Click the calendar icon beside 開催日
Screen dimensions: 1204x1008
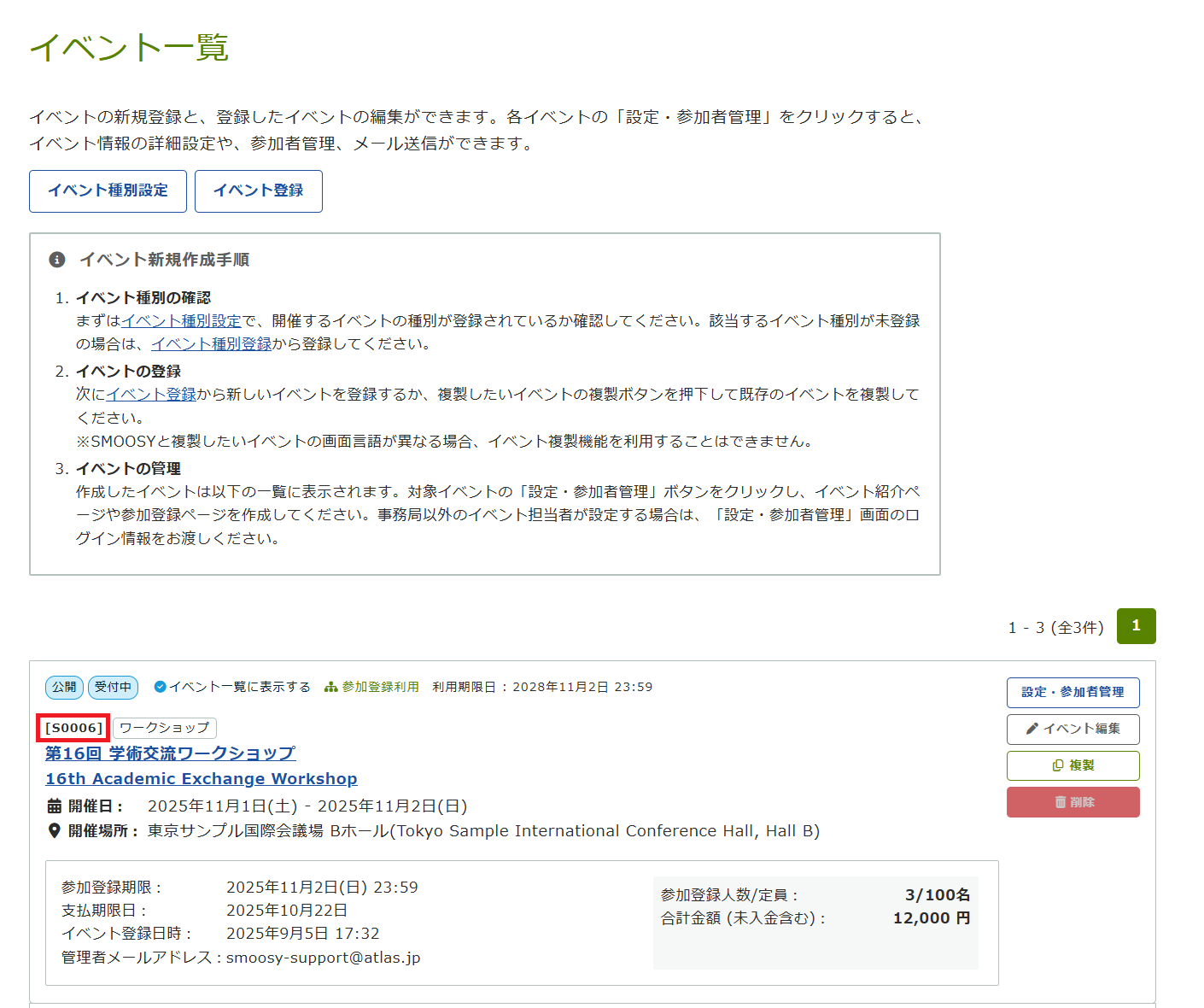coord(55,806)
